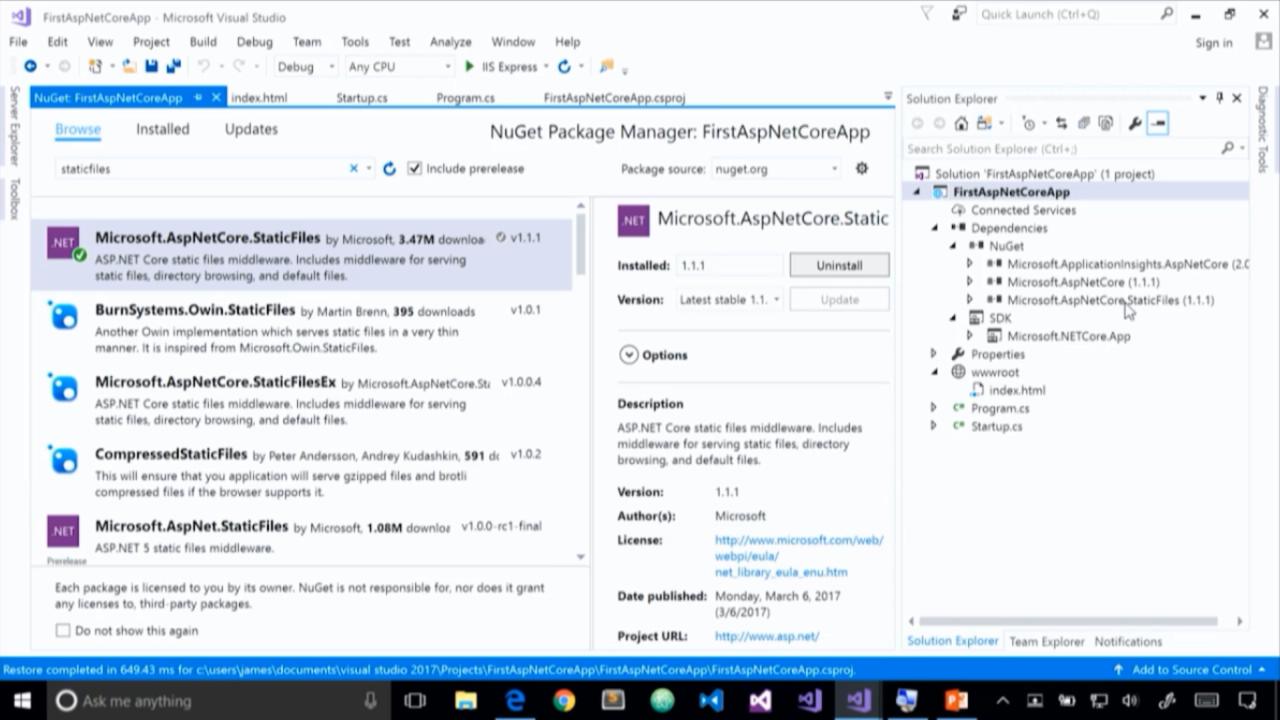Click the Save toolbar icon

[x=151, y=67]
